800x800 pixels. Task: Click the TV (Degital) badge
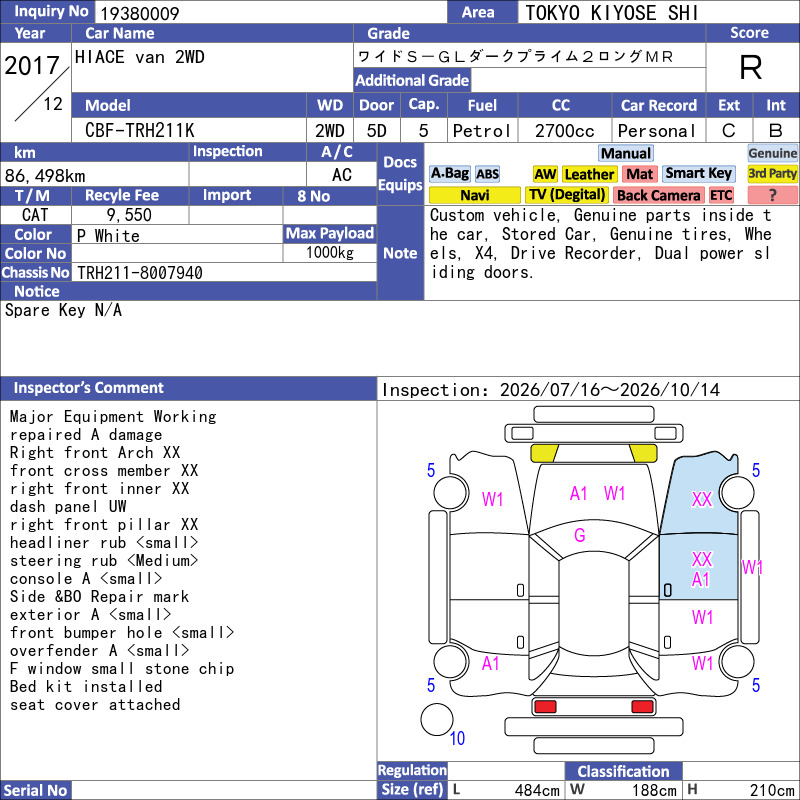pyautogui.click(x=567, y=195)
